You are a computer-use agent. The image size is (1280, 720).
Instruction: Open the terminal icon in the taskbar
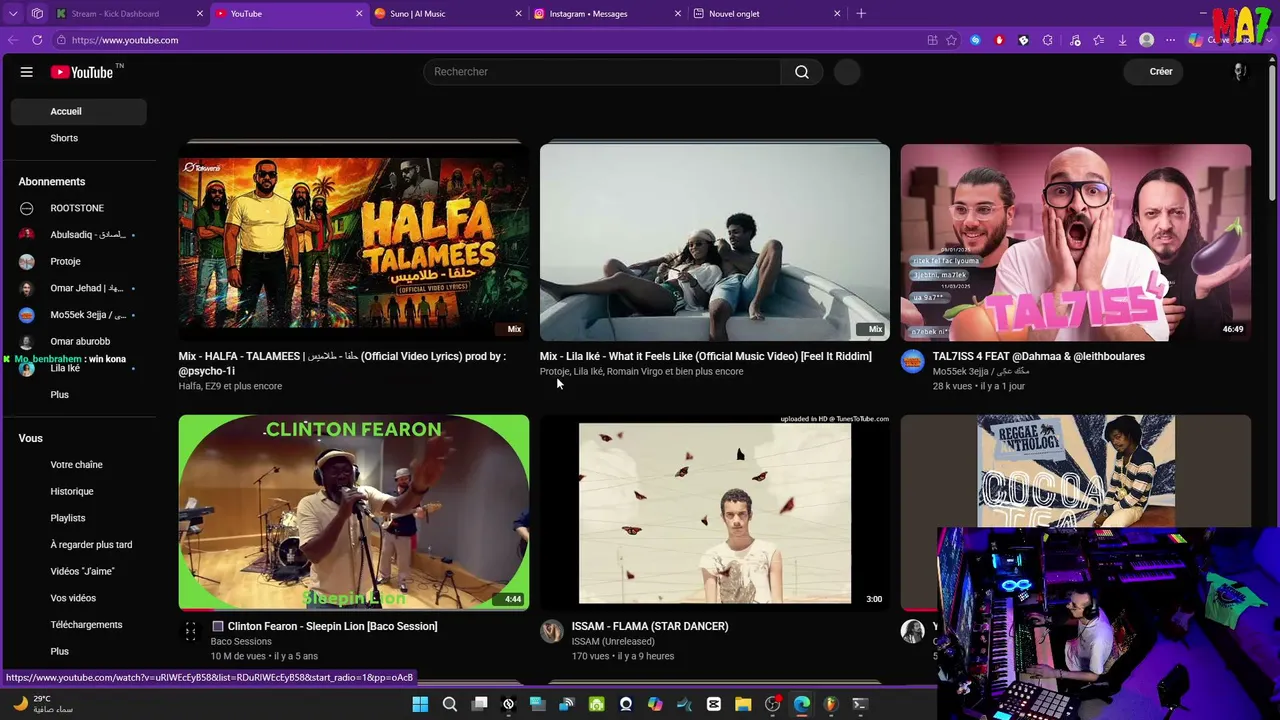pos(860,704)
